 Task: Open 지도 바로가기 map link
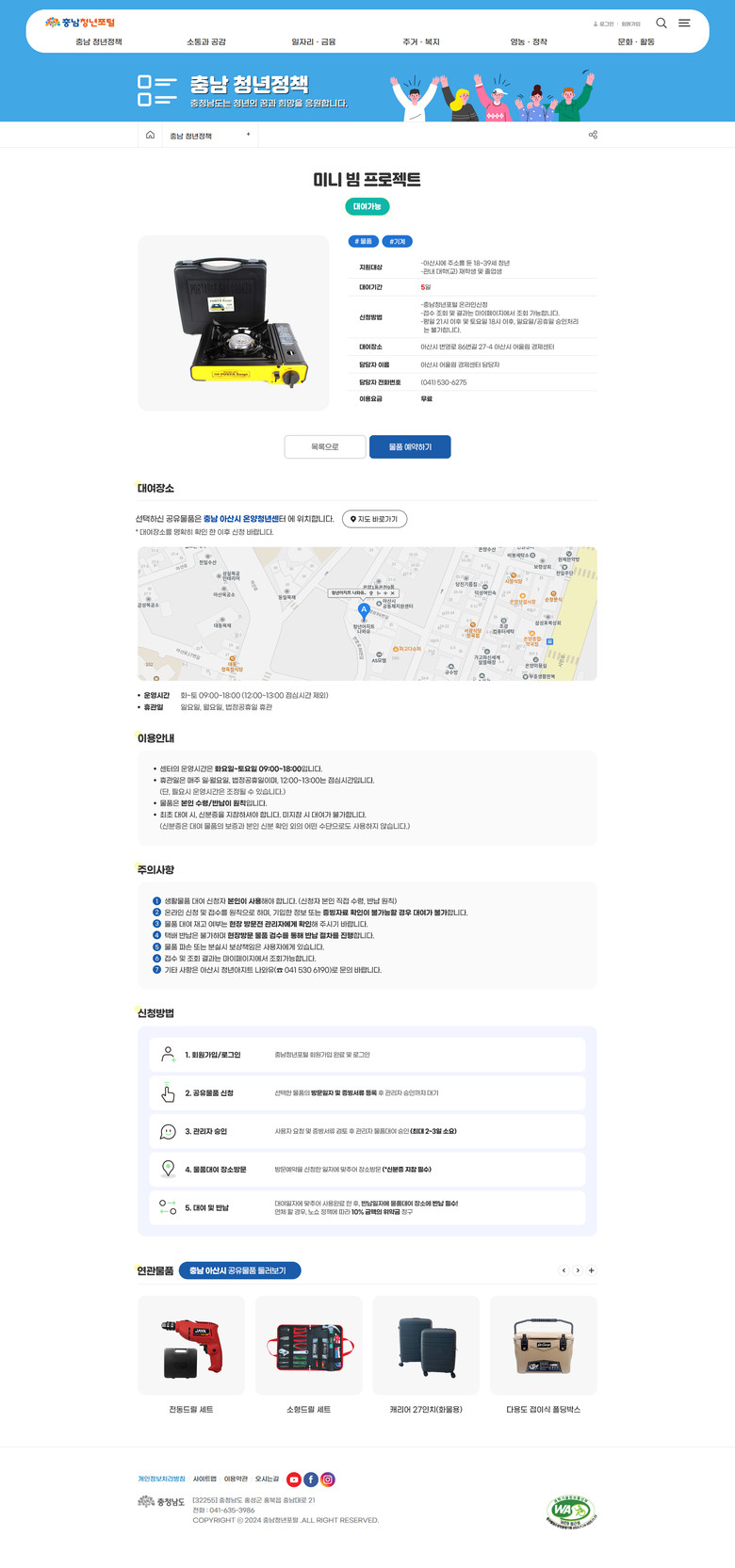point(374,519)
